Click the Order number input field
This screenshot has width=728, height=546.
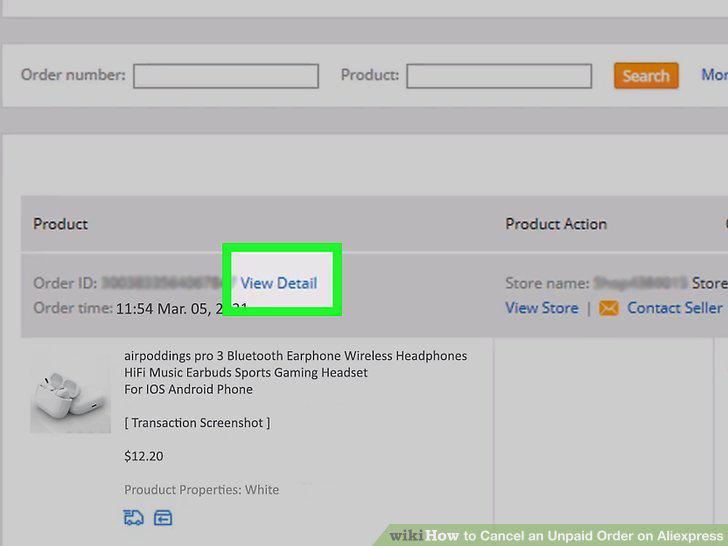pos(226,76)
